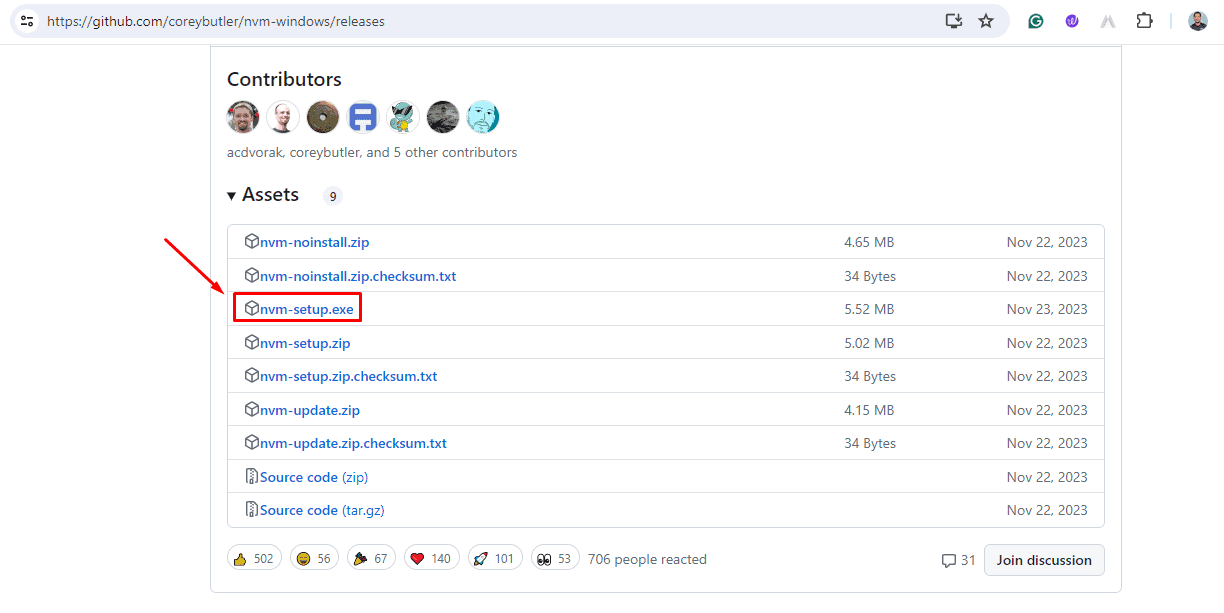
Task: React with the eyes emoji (53)
Action: point(555,559)
